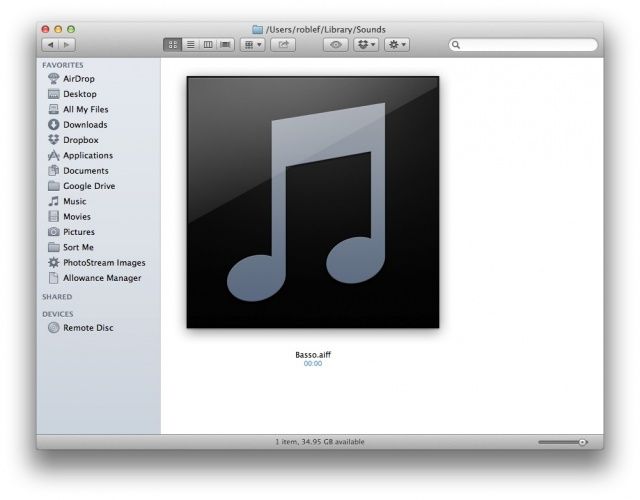Click the Share toolbar button
640x500 pixels.
pyautogui.click(x=284, y=45)
